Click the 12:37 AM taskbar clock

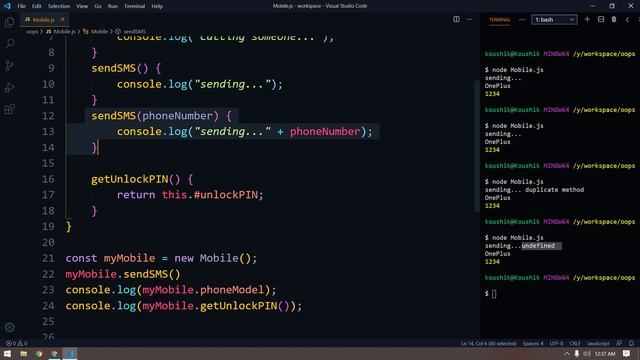coord(605,353)
